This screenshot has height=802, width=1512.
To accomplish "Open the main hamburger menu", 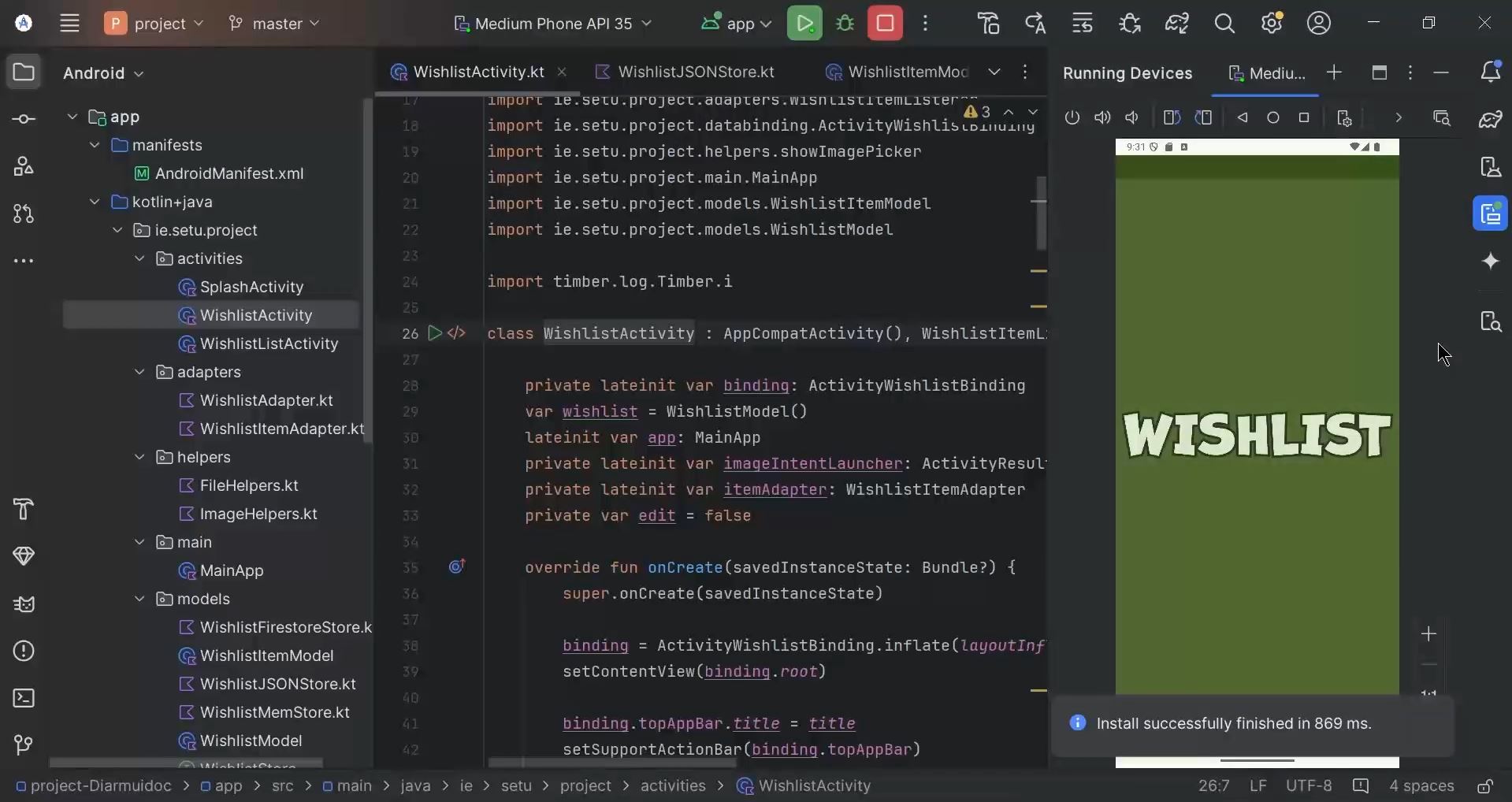I will click(69, 23).
